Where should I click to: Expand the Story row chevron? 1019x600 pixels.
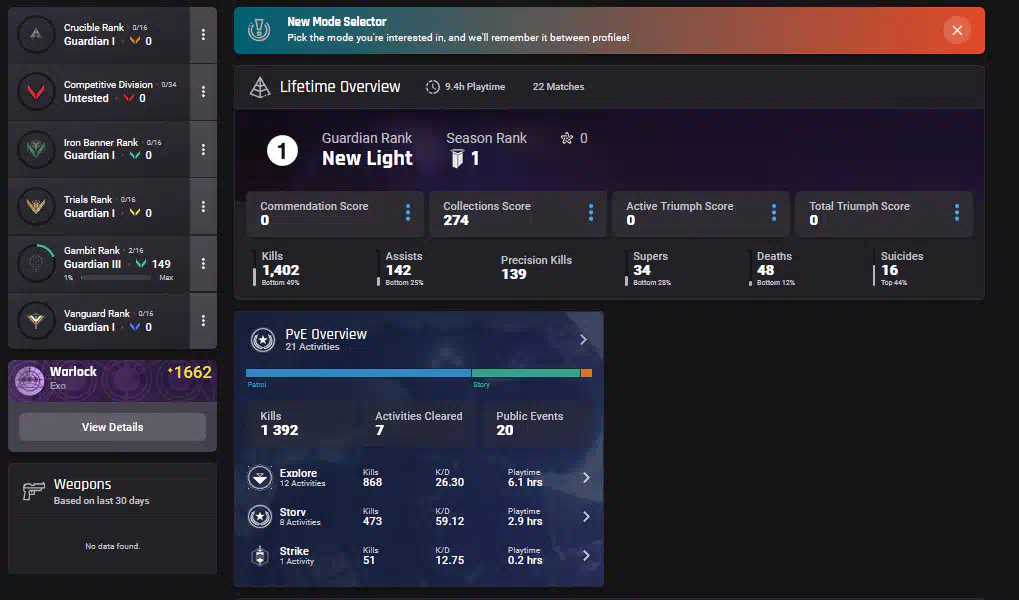586,516
